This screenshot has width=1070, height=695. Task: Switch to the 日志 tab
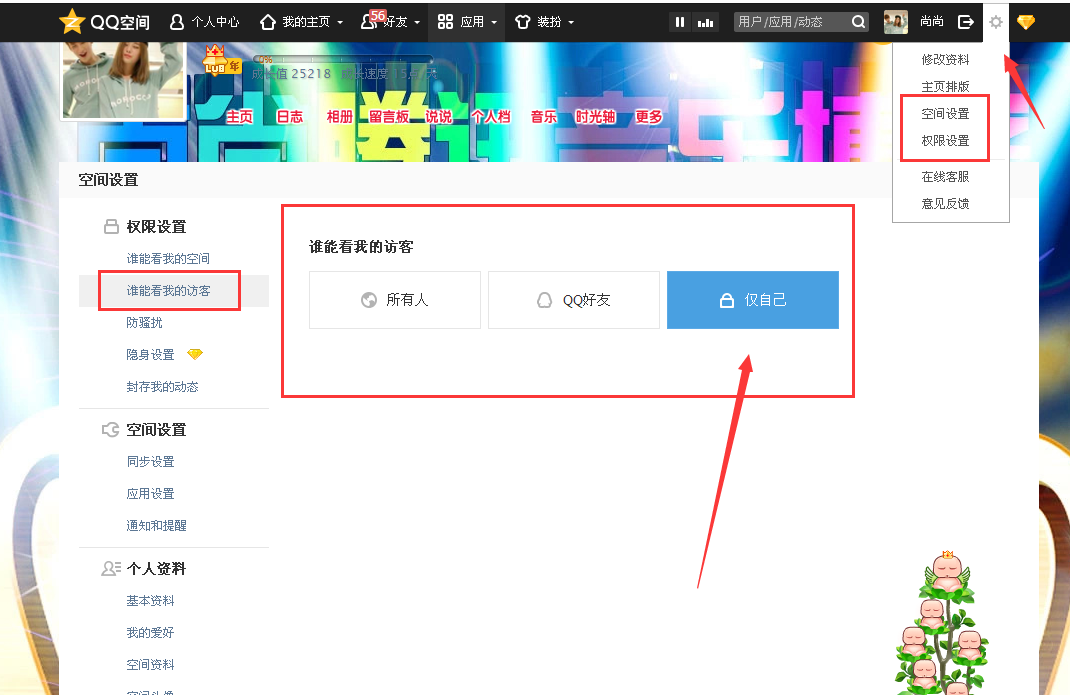click(289, 117)
